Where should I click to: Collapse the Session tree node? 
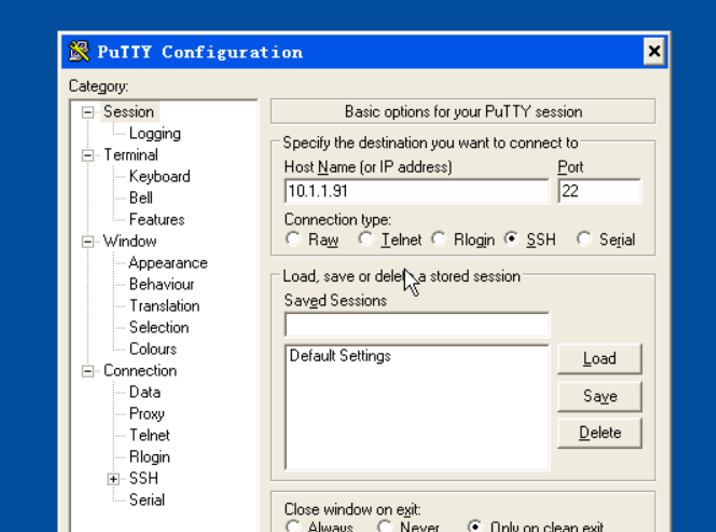tap(87, 112)
